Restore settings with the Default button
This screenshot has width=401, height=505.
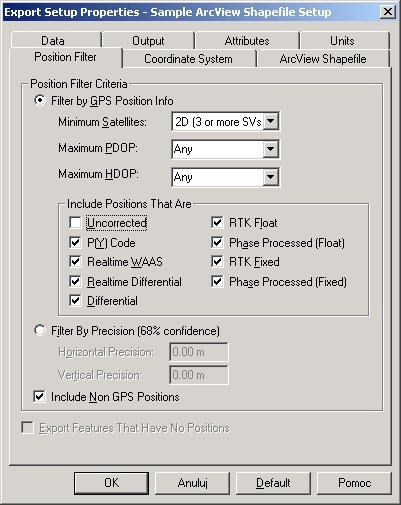273,483
